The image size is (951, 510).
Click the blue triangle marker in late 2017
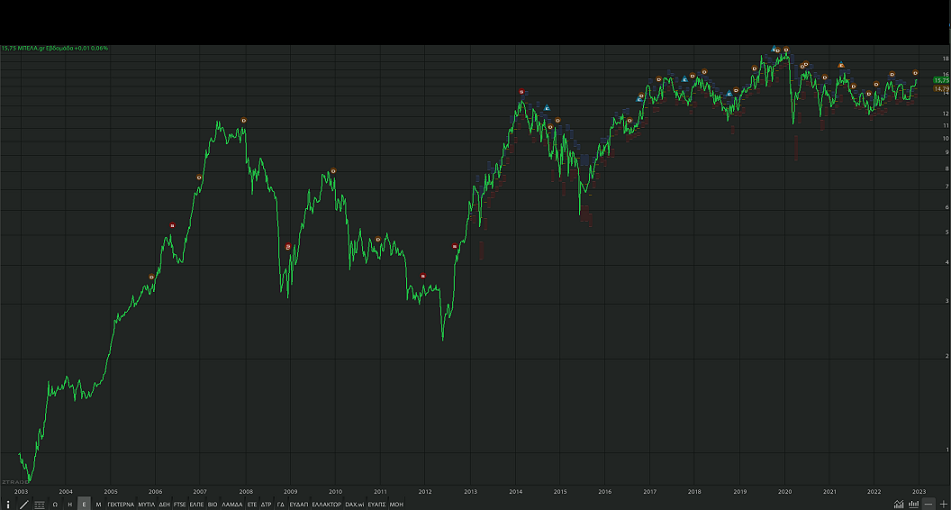click(x=685, y=79)
